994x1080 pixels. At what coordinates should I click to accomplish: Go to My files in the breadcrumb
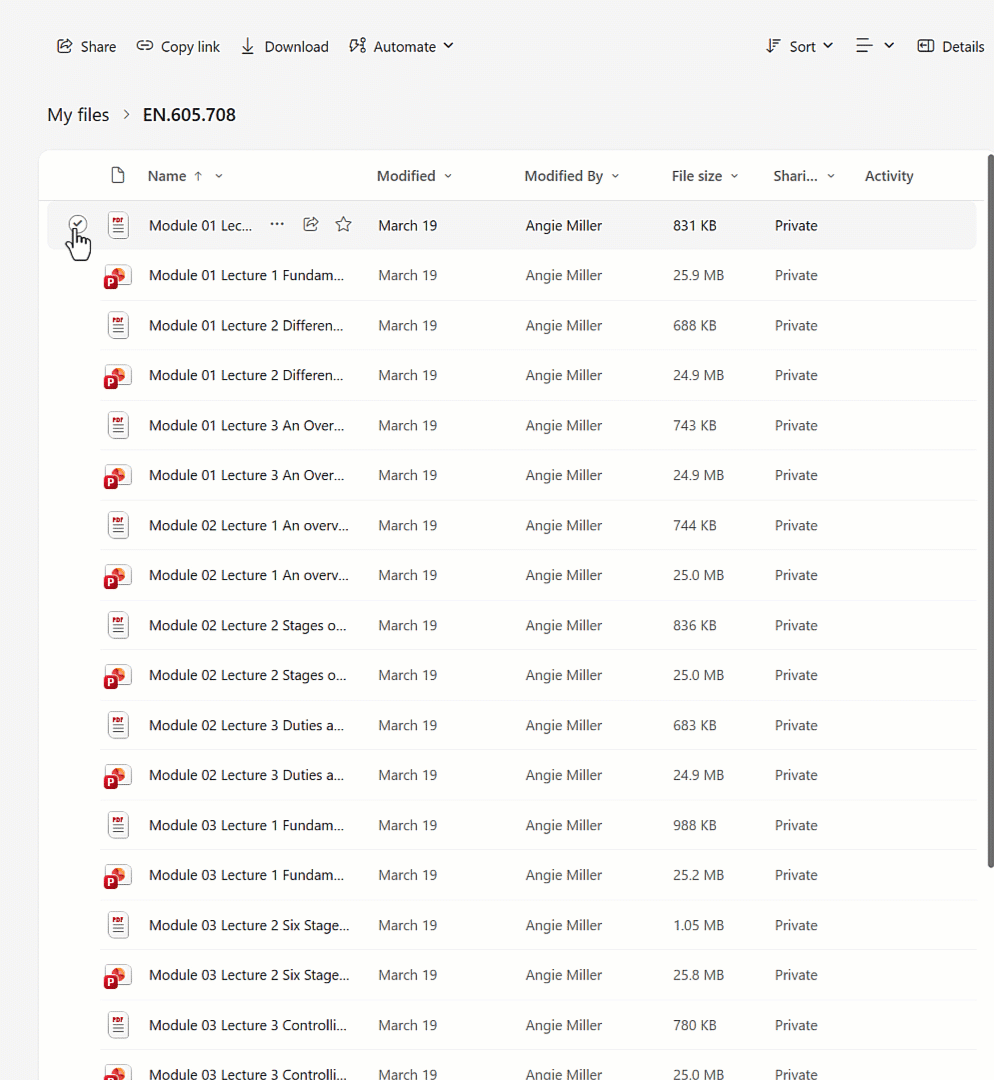[x=78, y=114]
